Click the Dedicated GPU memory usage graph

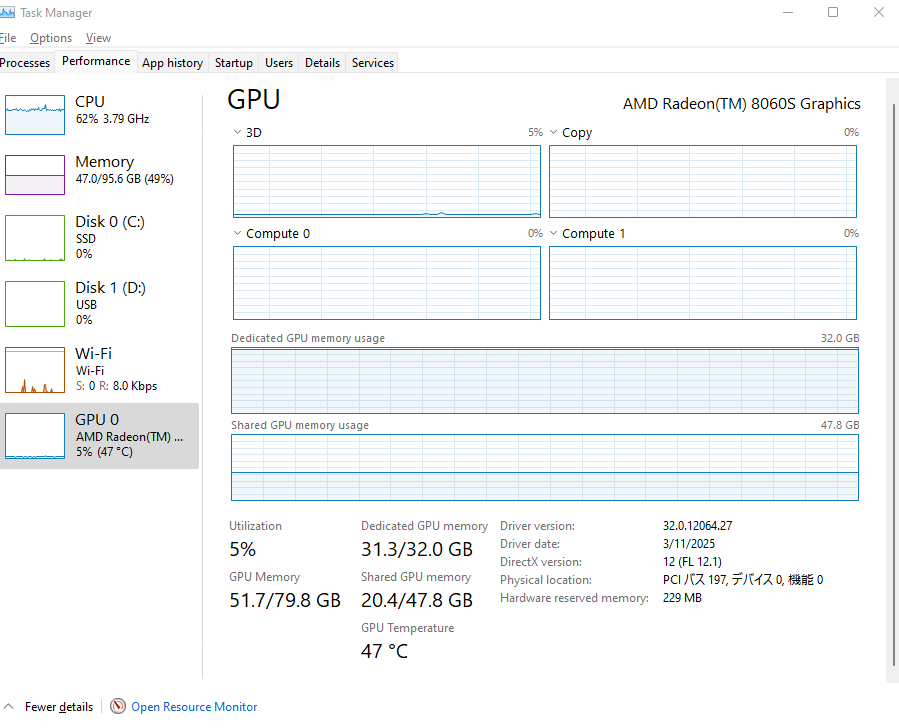click(545, 380)
